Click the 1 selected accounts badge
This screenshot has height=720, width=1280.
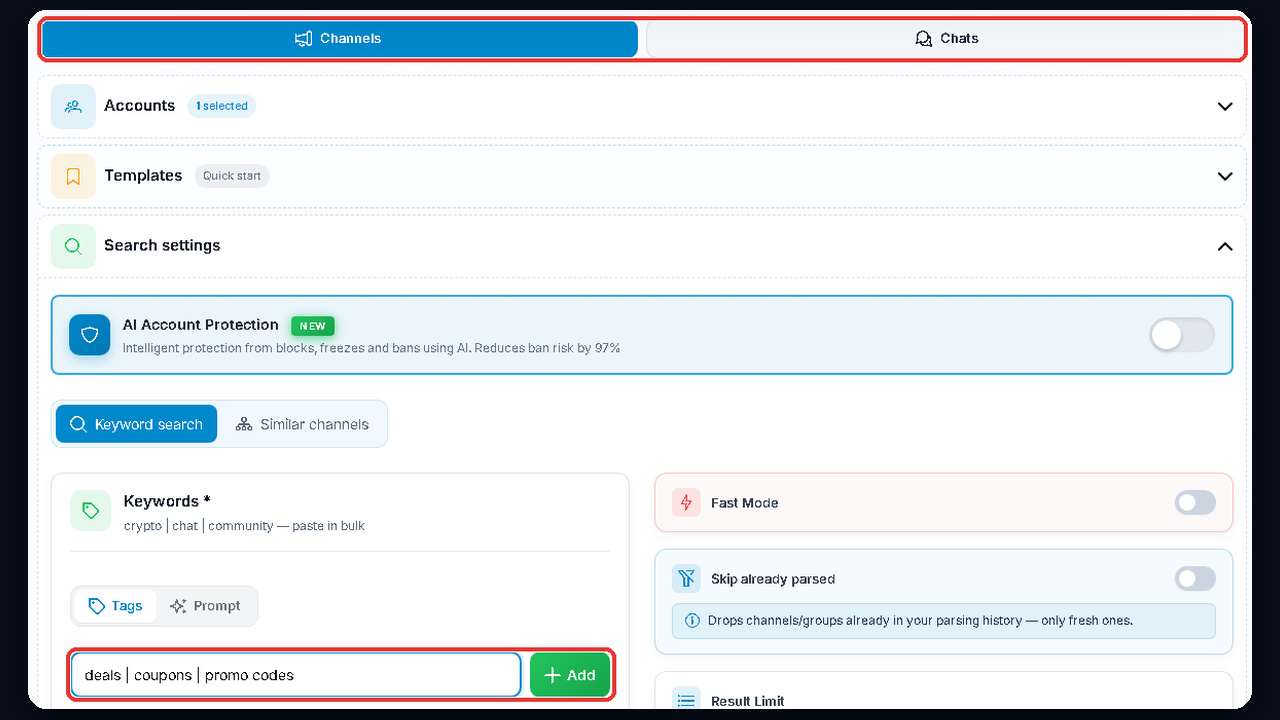(x=222, y=106)
